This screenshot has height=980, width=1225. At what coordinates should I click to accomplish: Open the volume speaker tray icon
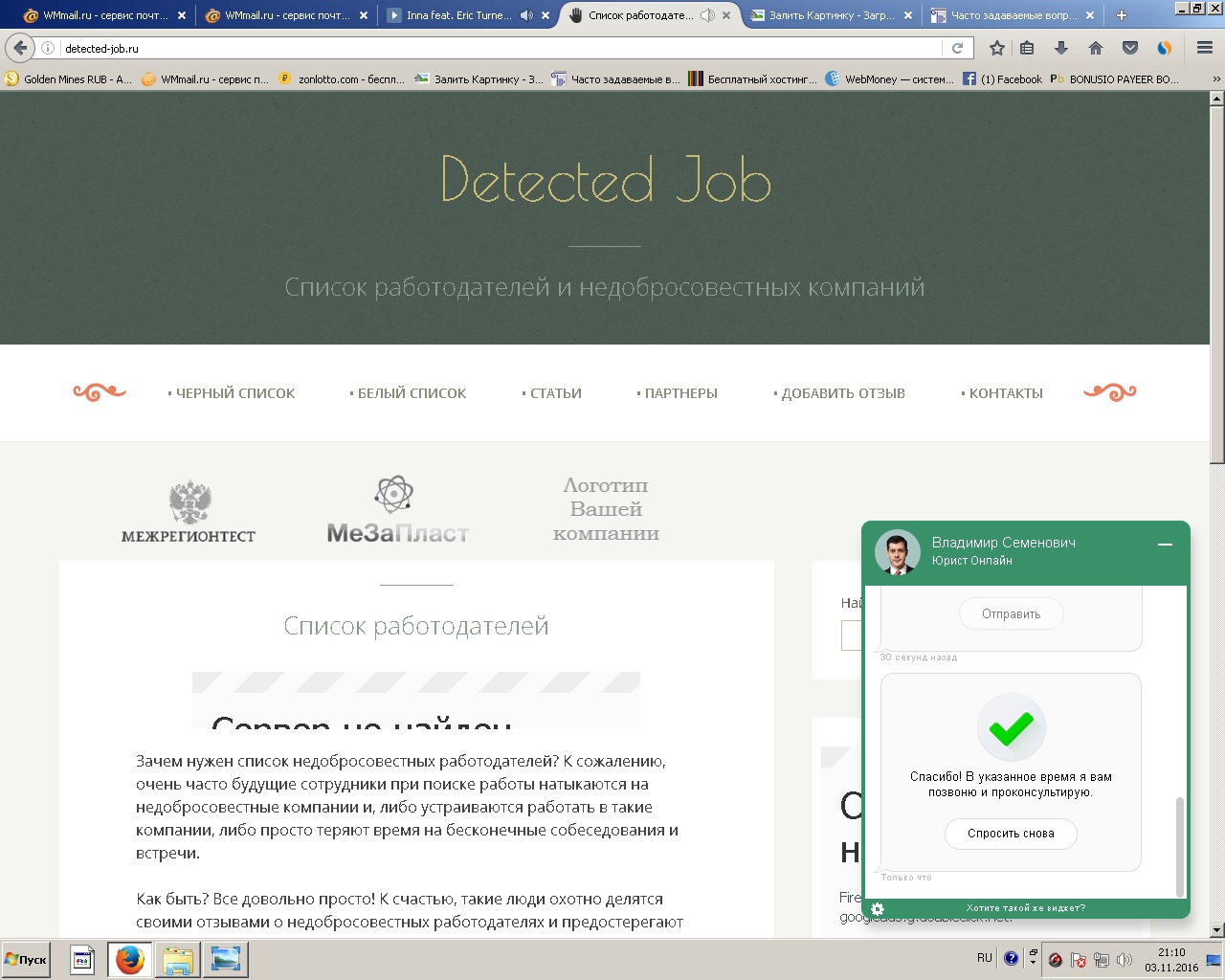(1125, 960)
